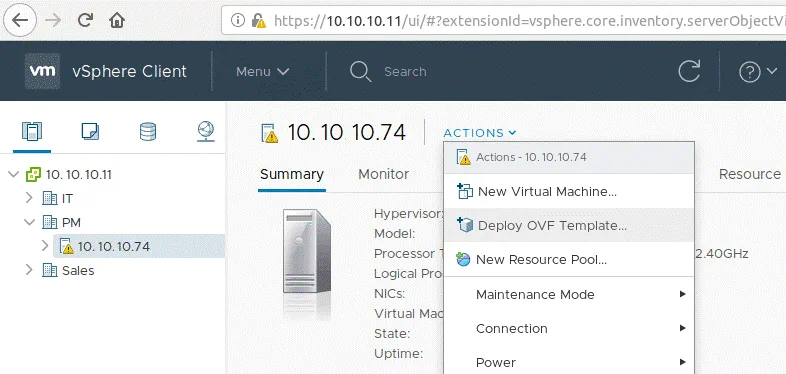The image size is (786, 374).
Task: Select the Hosts and Clusters view icon
Action: pos(32,131)
